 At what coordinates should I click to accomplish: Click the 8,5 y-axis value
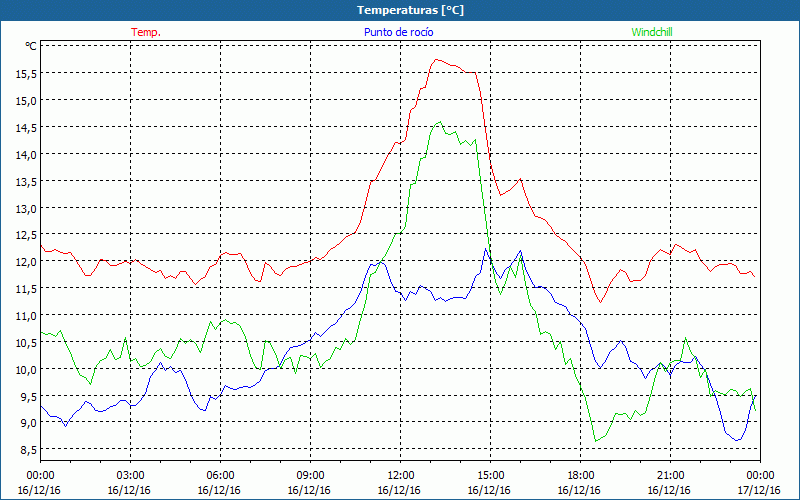pyautogui.click(x=29, y=449)
